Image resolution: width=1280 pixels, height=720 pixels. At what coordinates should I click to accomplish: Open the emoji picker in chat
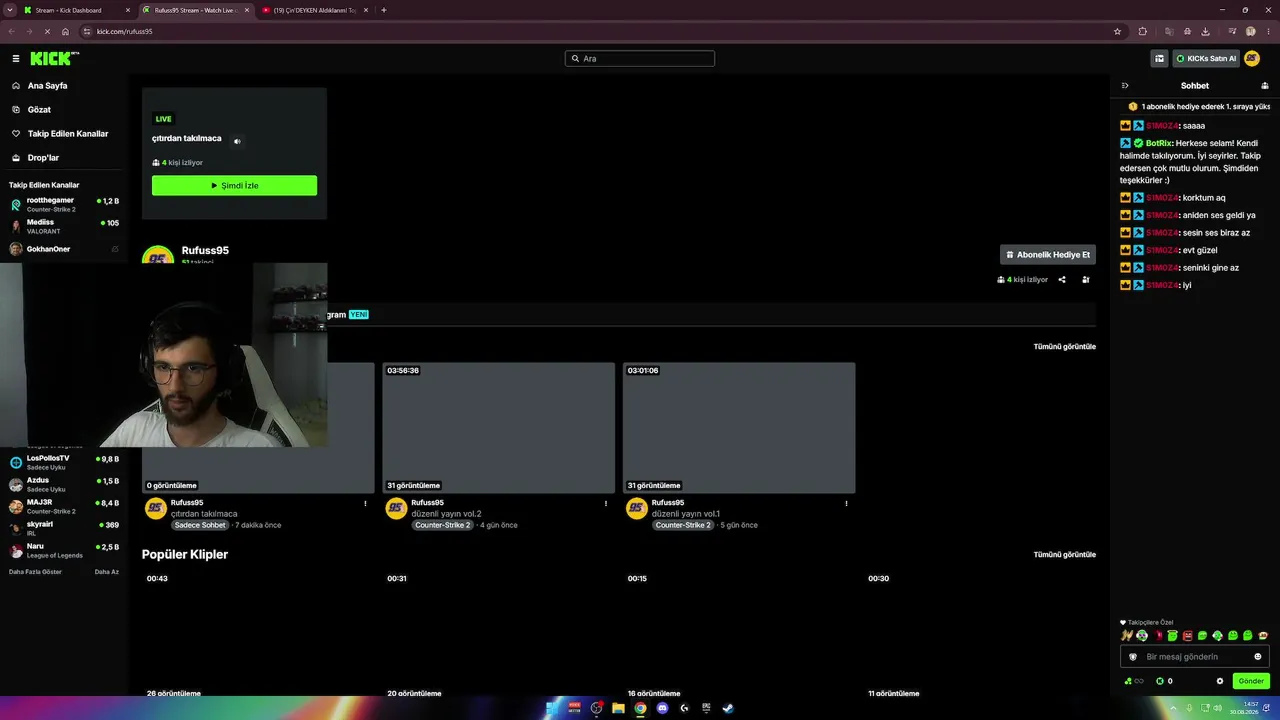point(1258,657)
